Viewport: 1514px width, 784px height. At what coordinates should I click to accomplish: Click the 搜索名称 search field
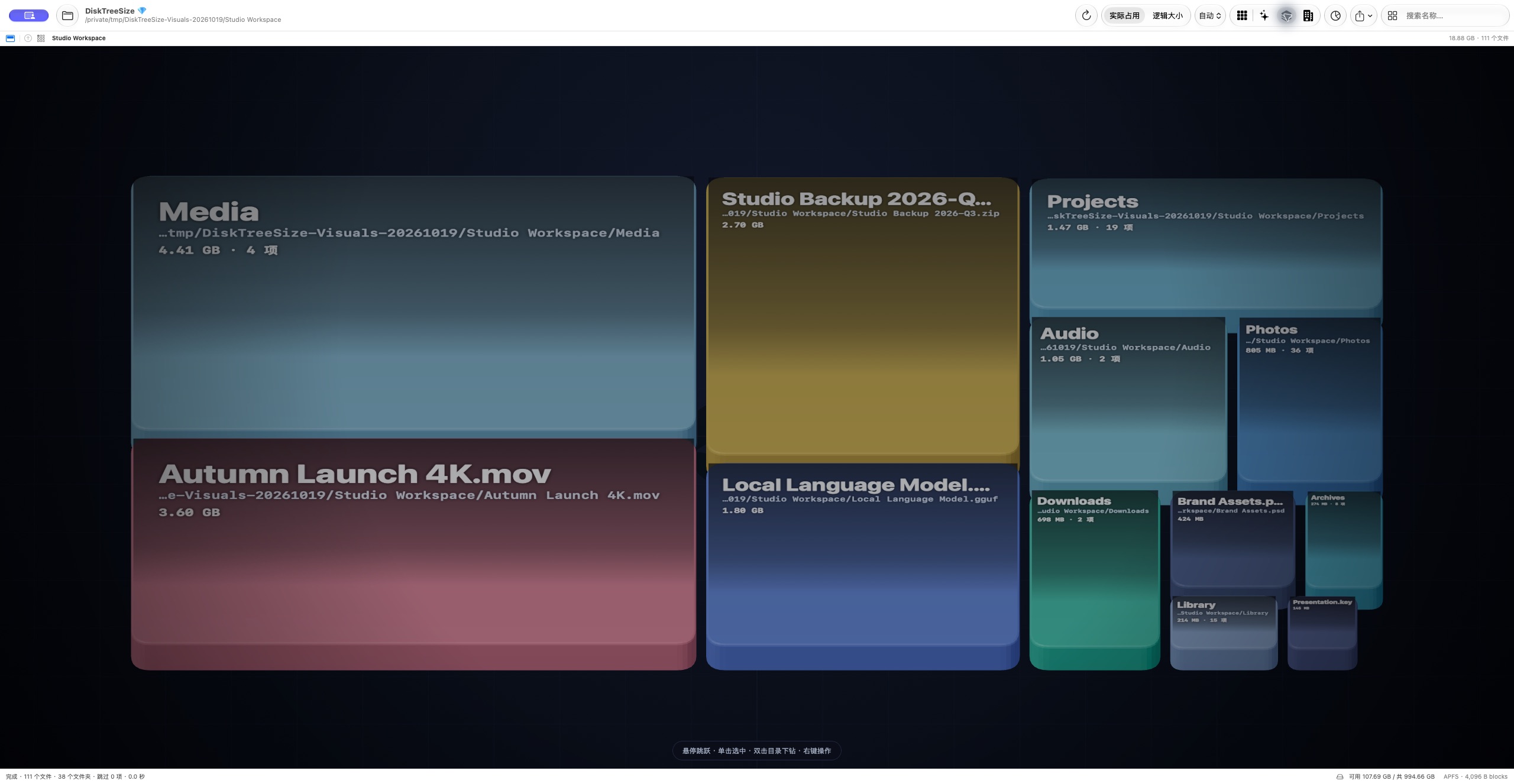(x=1455, y=16)
